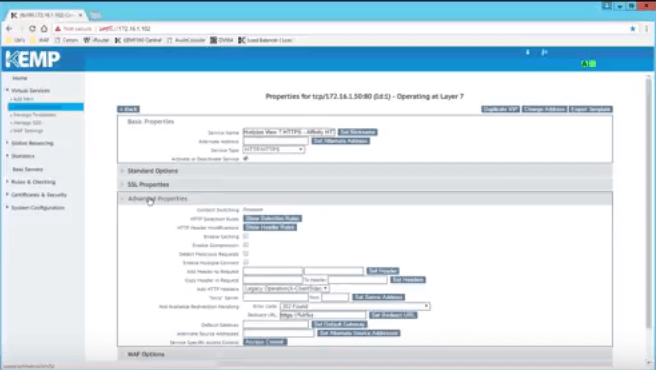The height and width of the screenshot is (370, 656).
Task: Open the DVWA bookmark
Action: pos(221,40)
